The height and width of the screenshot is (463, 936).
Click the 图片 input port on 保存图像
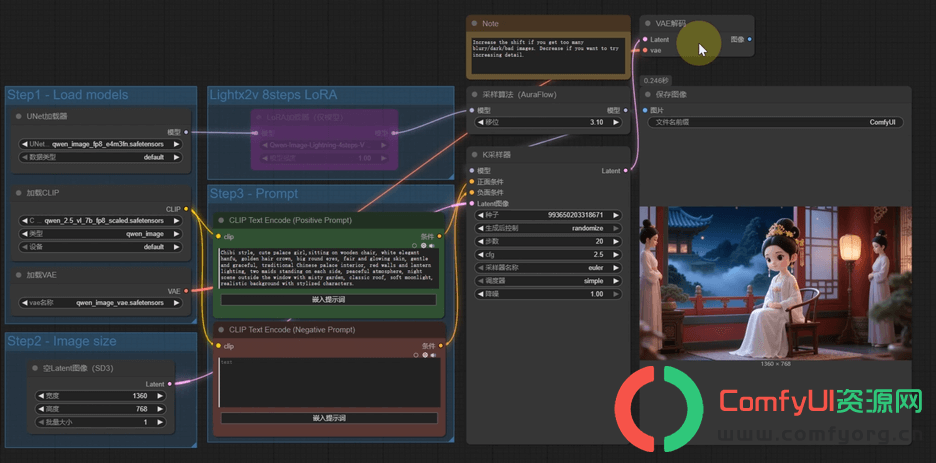(645, 110)
